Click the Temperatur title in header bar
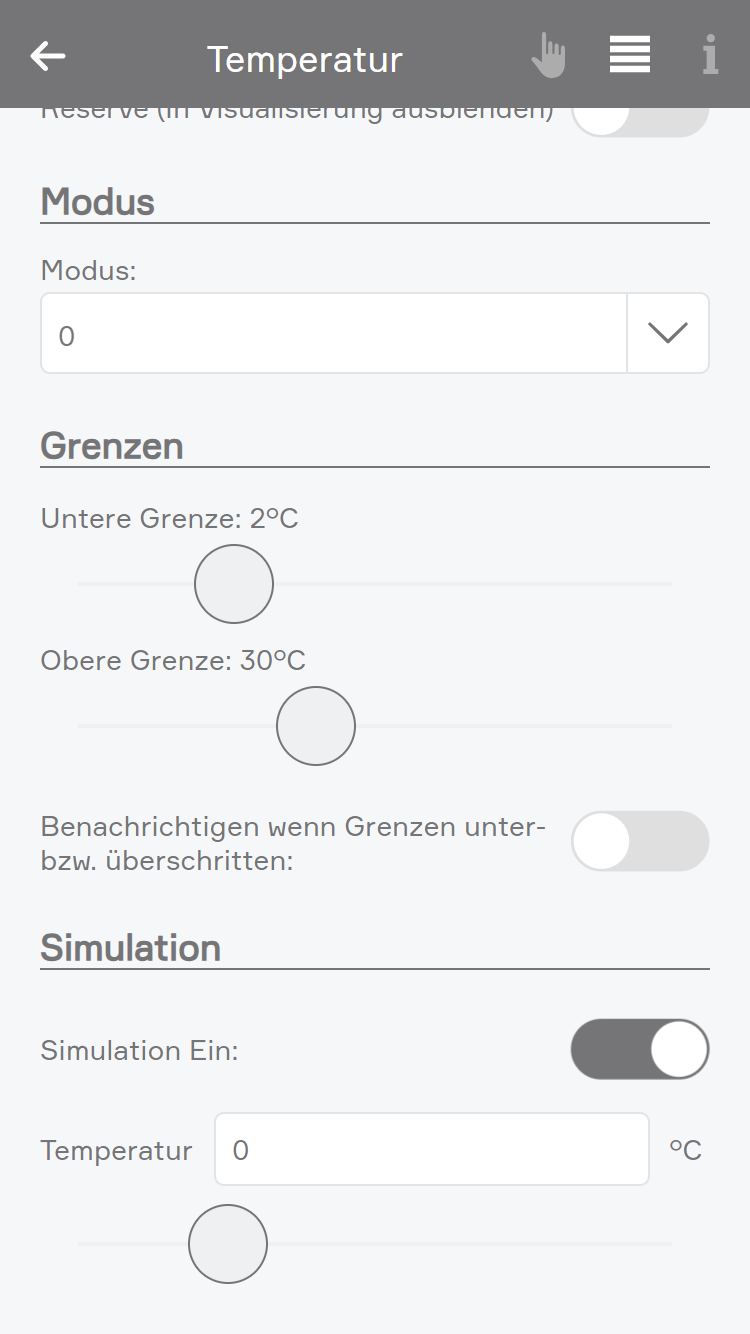Screen dimensions: 750x1334 304,60
